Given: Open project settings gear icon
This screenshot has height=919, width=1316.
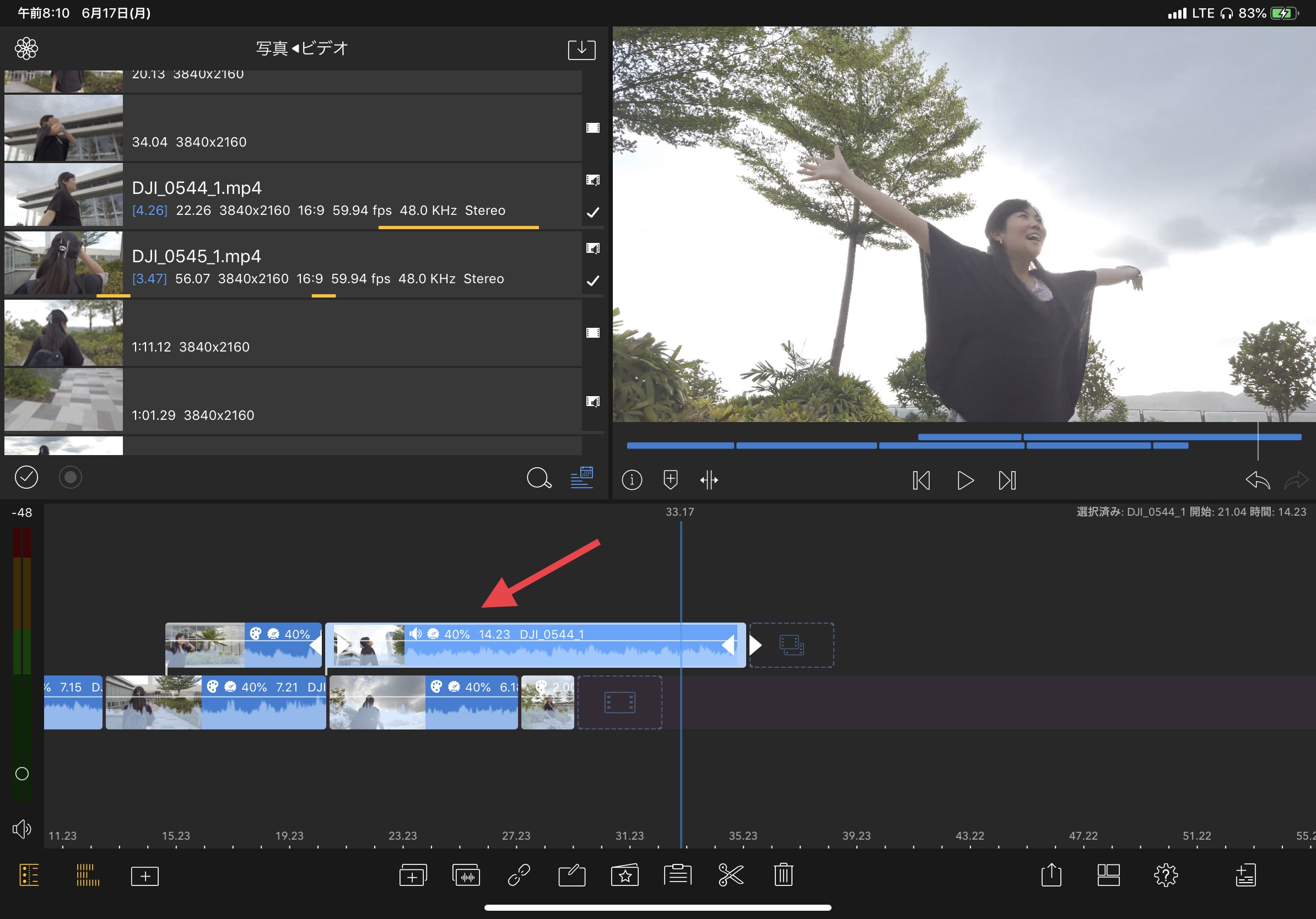Looking at the screenshot, I should tap(1165, 875).
